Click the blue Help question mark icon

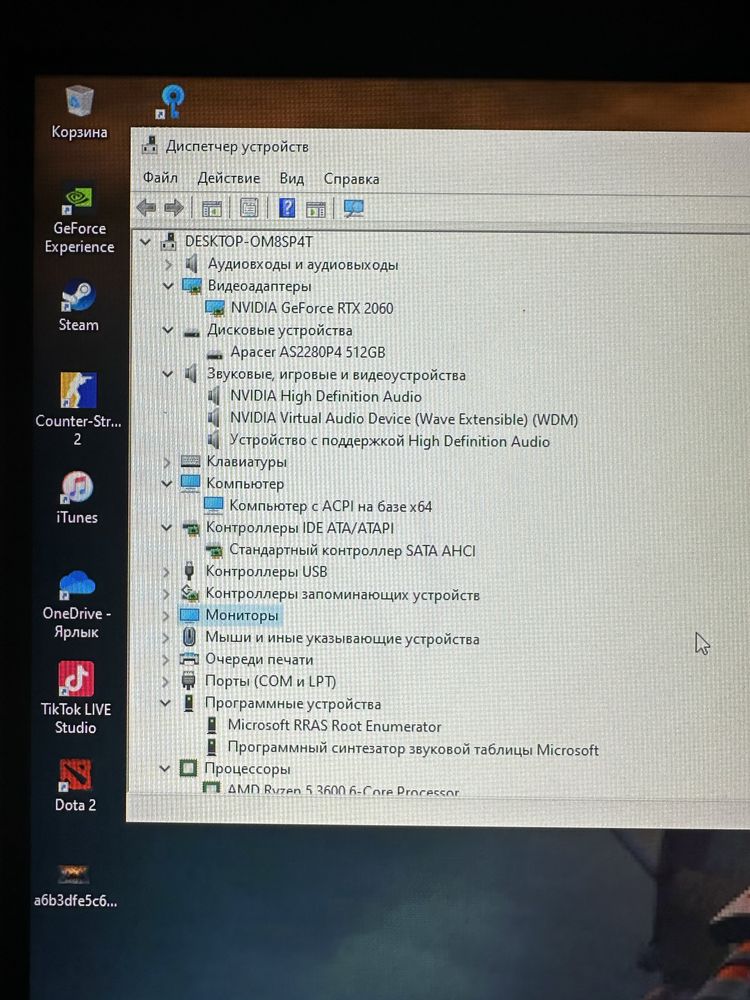[x=287, y=207]
